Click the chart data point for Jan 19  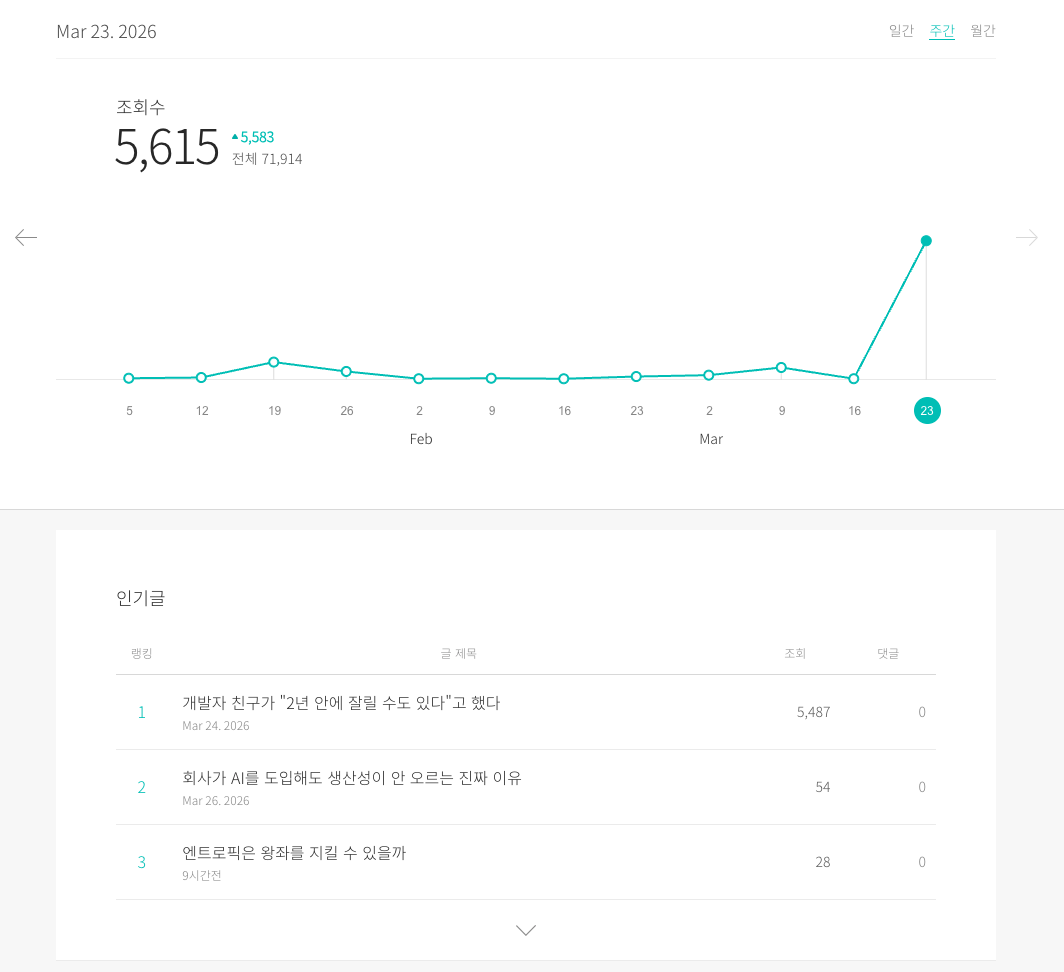[x=273, y=362]
